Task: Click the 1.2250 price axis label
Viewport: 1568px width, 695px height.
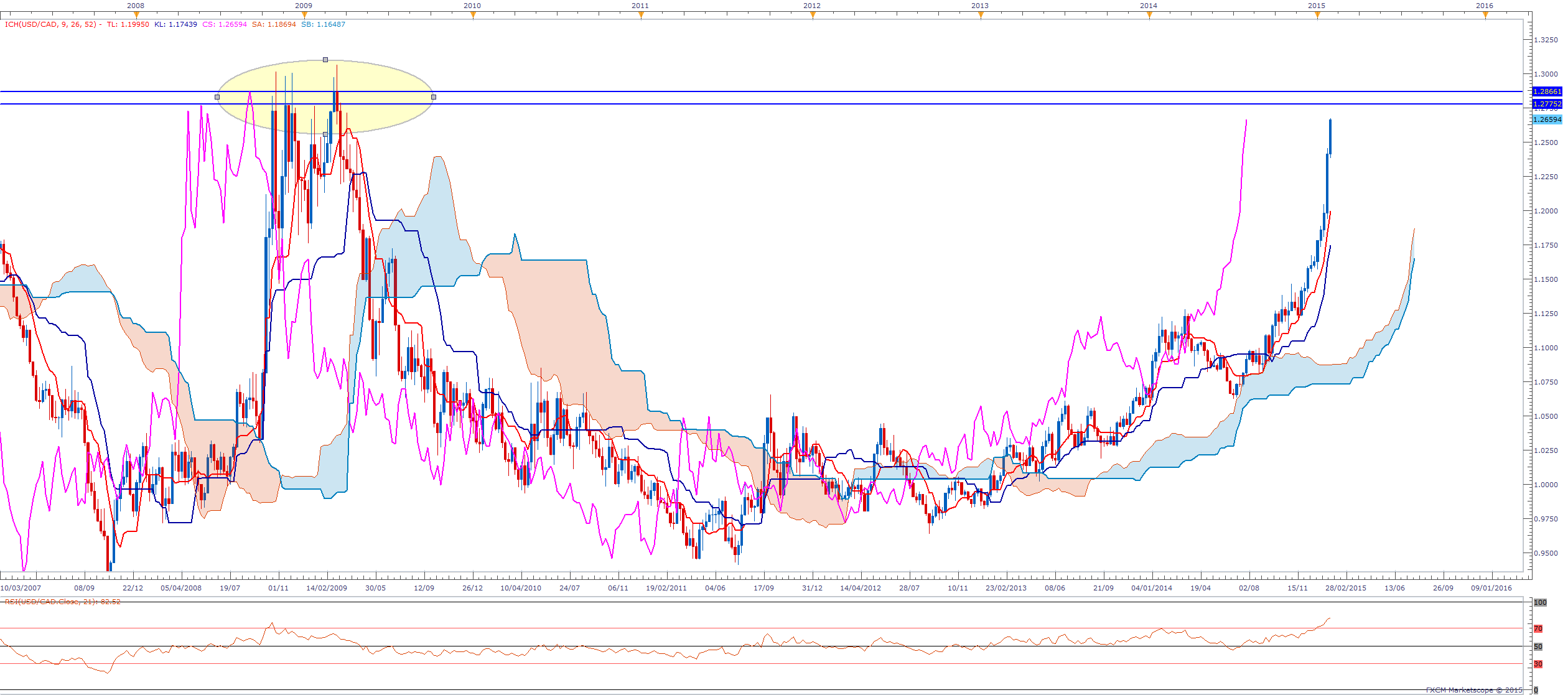Action: [x=1546, y=177]
